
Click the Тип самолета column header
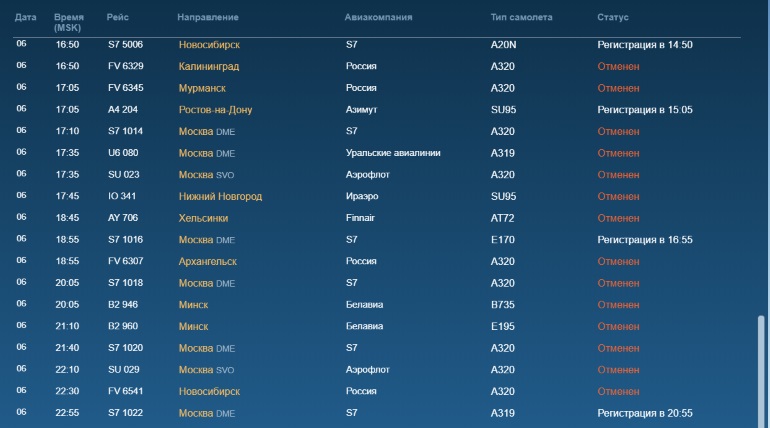click(521, 17)
